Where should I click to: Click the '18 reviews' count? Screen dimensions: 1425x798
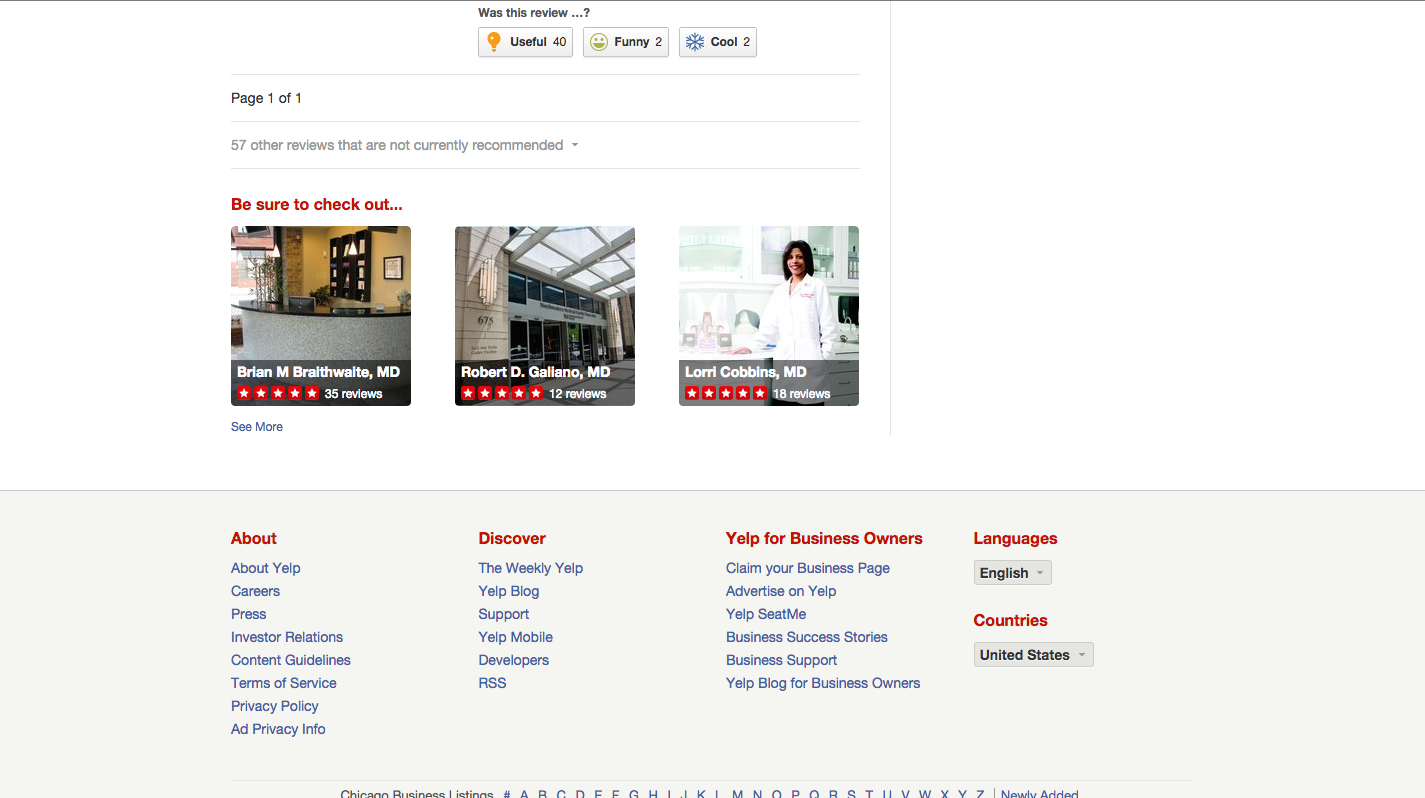(x=801, y=394)
